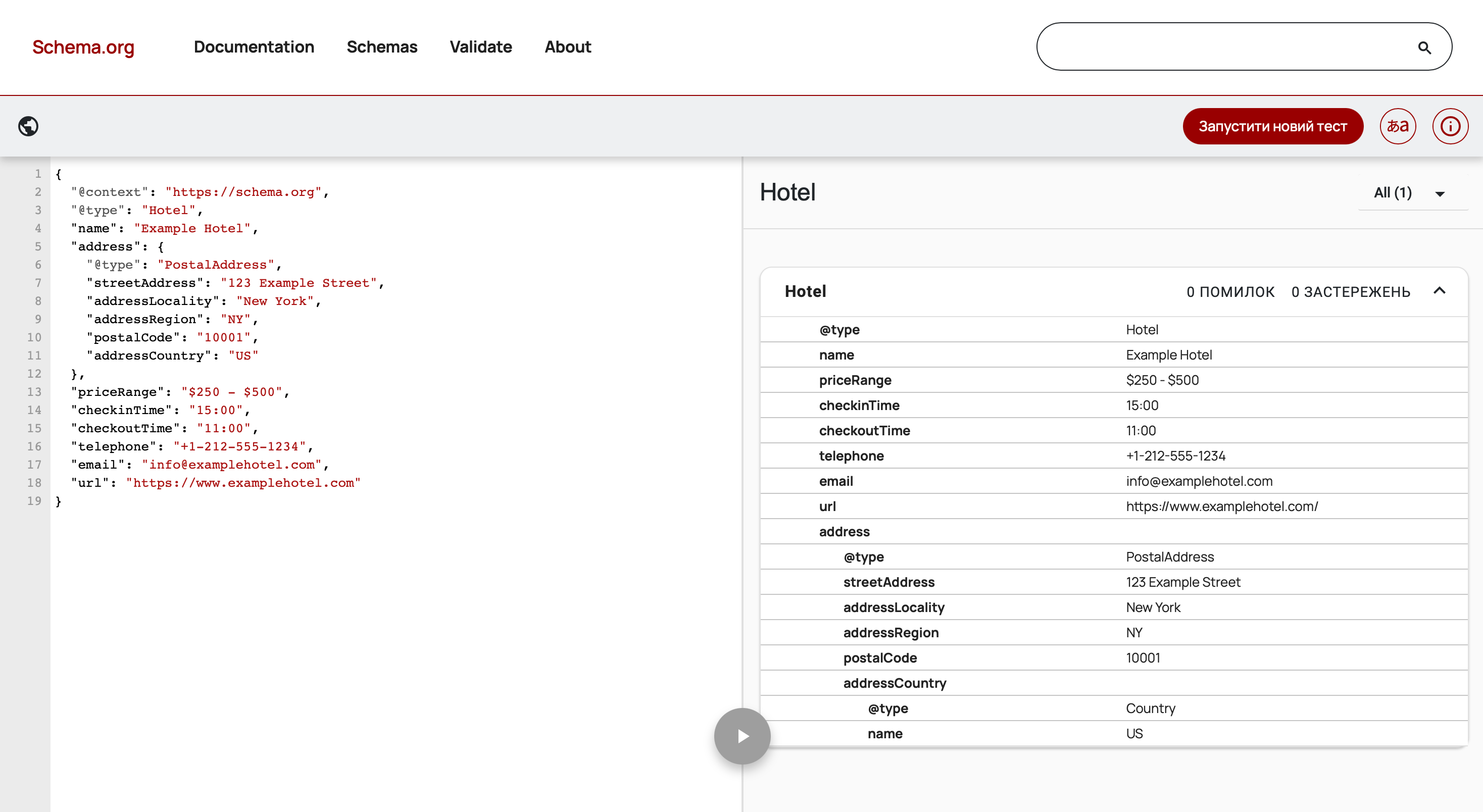Select the addressCountry row in results
Image resolution: width=1483 pixels, height=812 pixels.
[895, 683]
